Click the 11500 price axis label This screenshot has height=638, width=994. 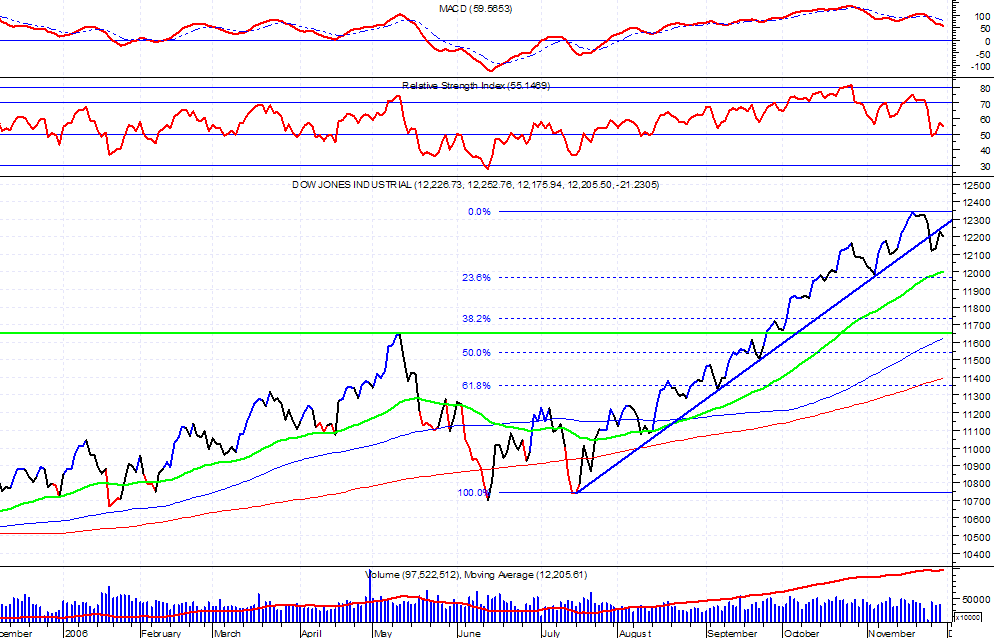point(975,361)
